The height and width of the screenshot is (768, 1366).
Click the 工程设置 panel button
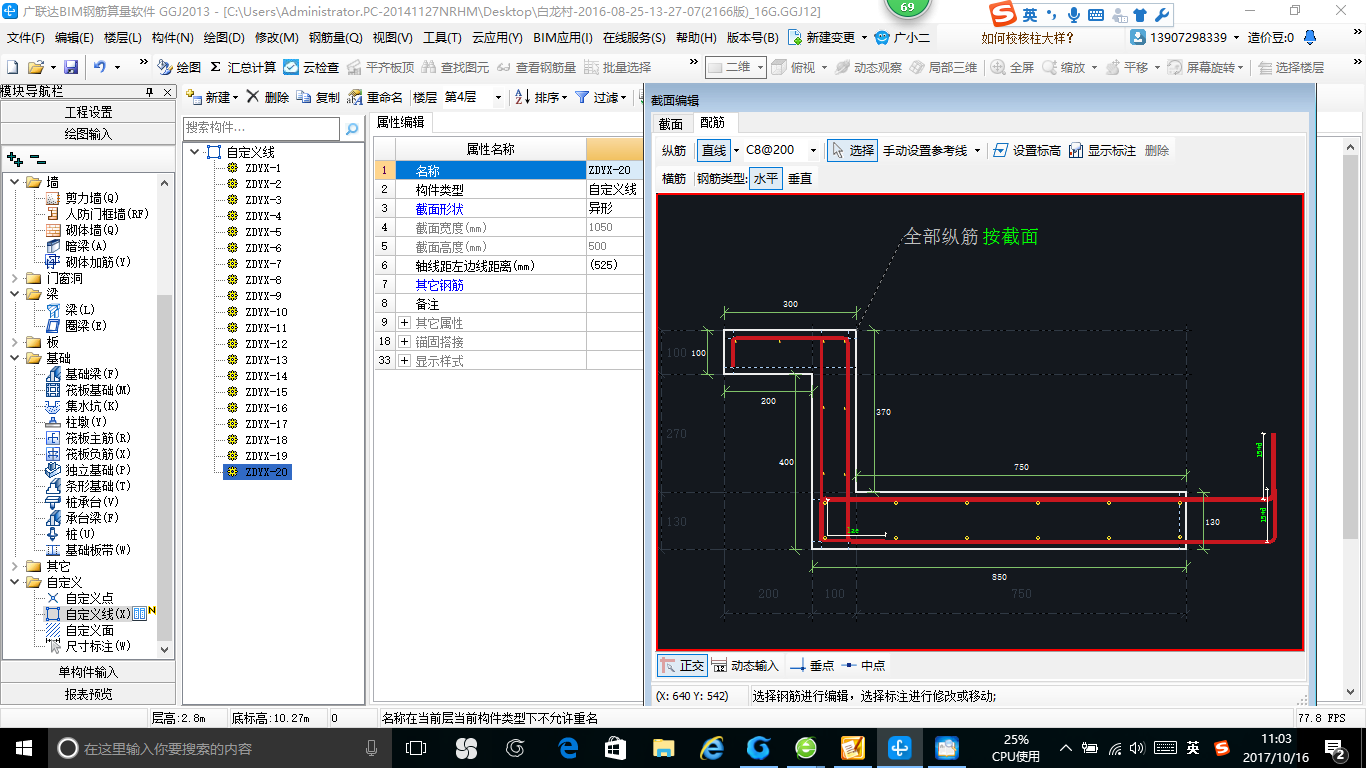coord(88,112)
